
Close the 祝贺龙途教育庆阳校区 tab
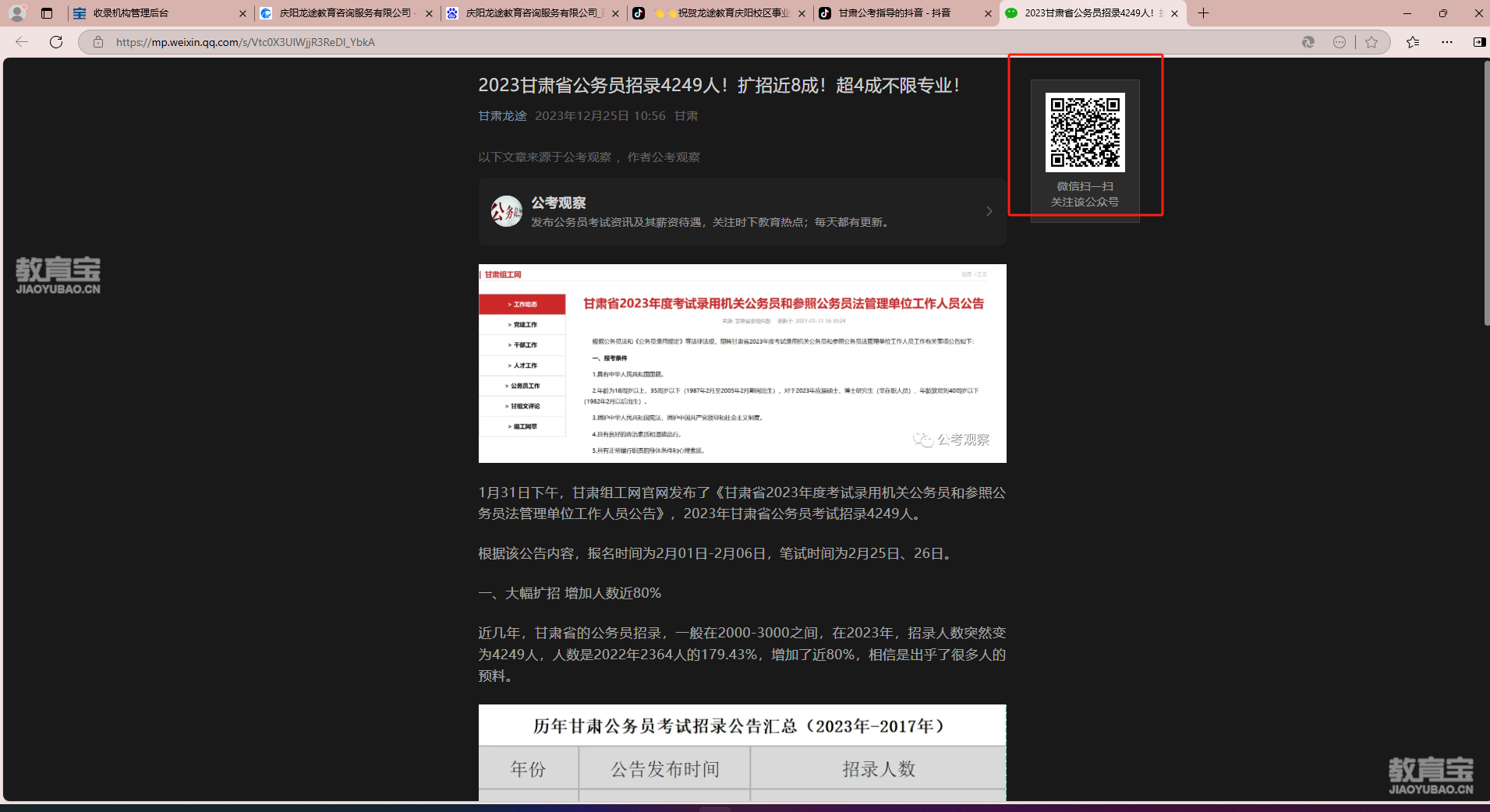pos(802,13)
